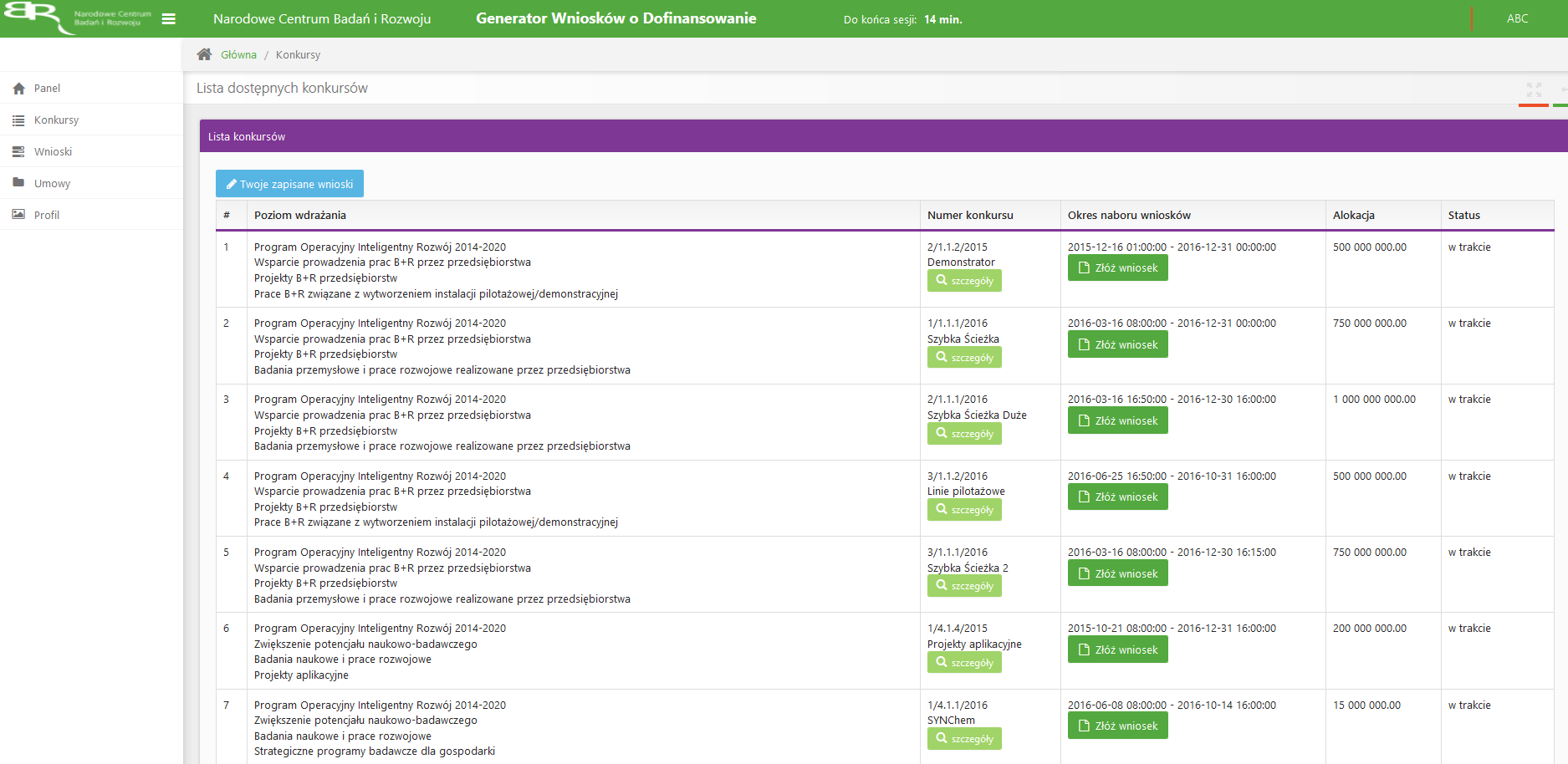1568x764 pixels.
Task: Click Złóż wniosek for SYNChem contest
Action: [x=1118, y=726]
